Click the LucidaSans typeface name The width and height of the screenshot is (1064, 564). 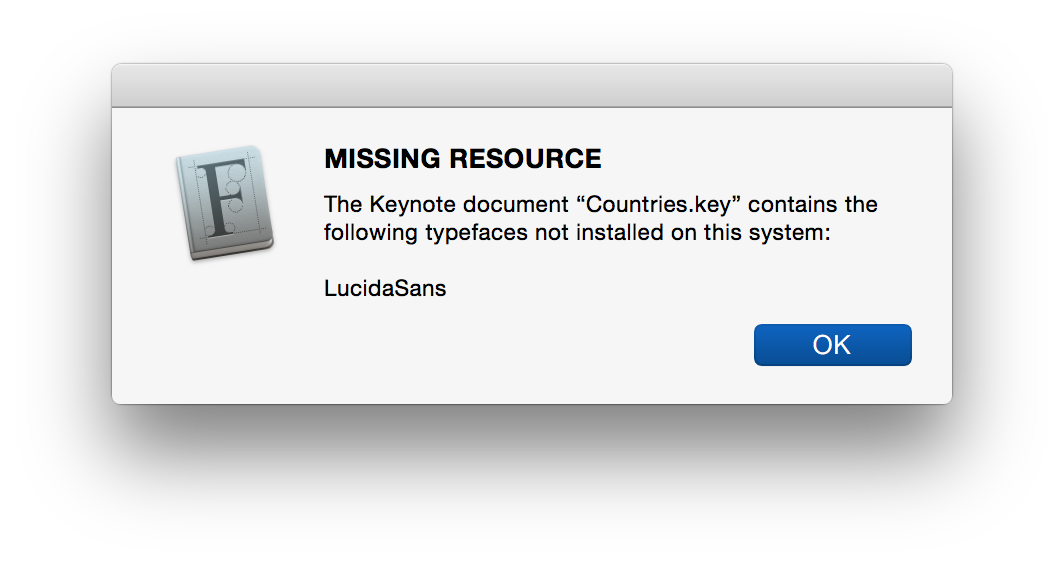[x=385, y=288]
